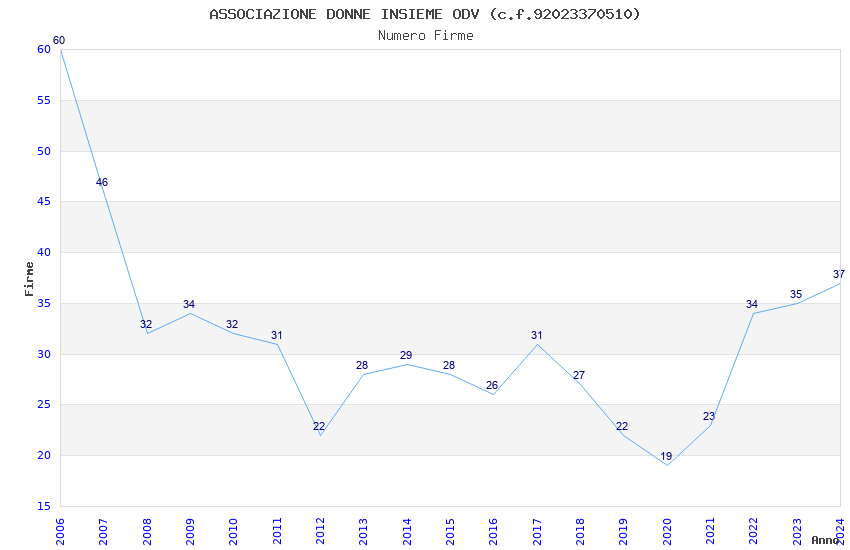Click the 2020 minimum point labeled 19
Screen dimensions: 850x550
click(666, 456)
